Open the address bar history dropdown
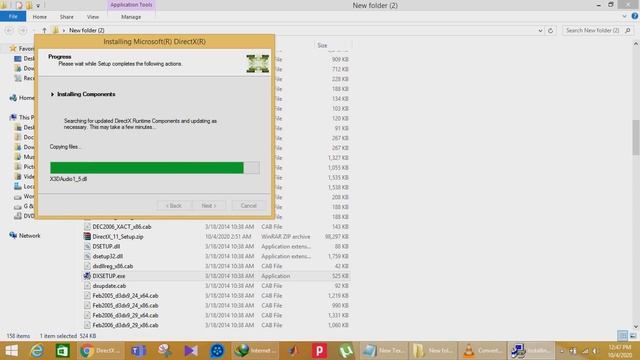Image resolution: width=640 pixels, height=360 pixels. (540, 30)
